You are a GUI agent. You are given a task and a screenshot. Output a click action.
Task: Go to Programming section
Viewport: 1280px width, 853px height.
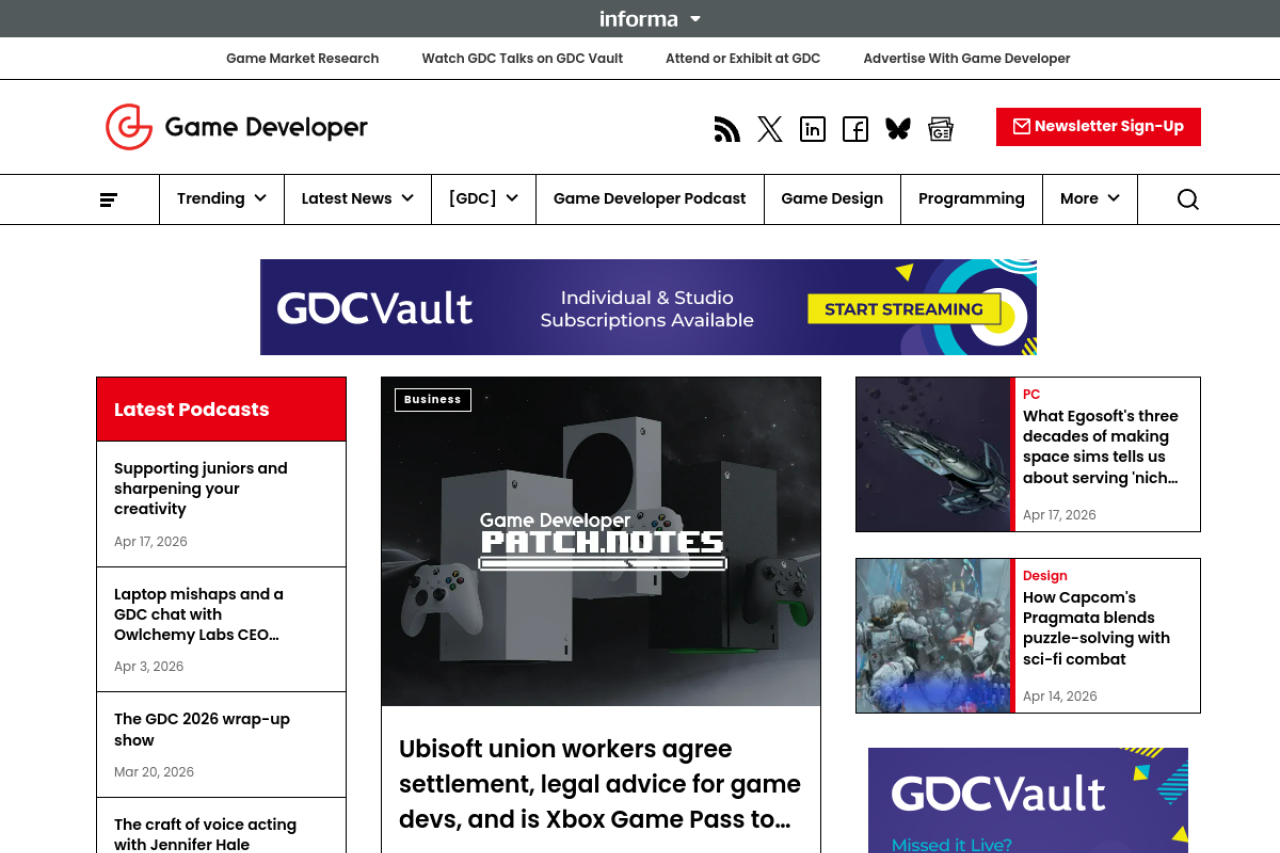(x=972, y=199)
